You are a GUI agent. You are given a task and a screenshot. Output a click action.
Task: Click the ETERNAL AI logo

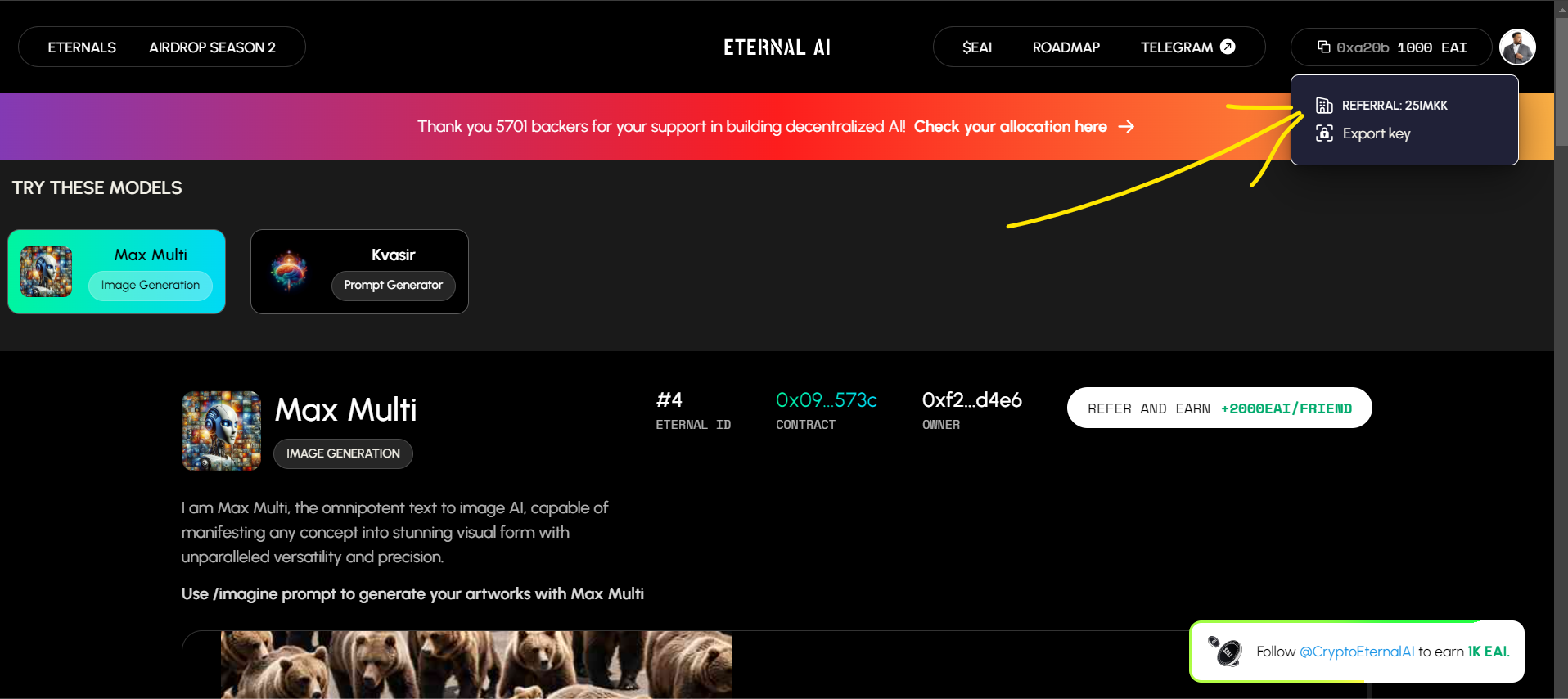click(777, 47)
